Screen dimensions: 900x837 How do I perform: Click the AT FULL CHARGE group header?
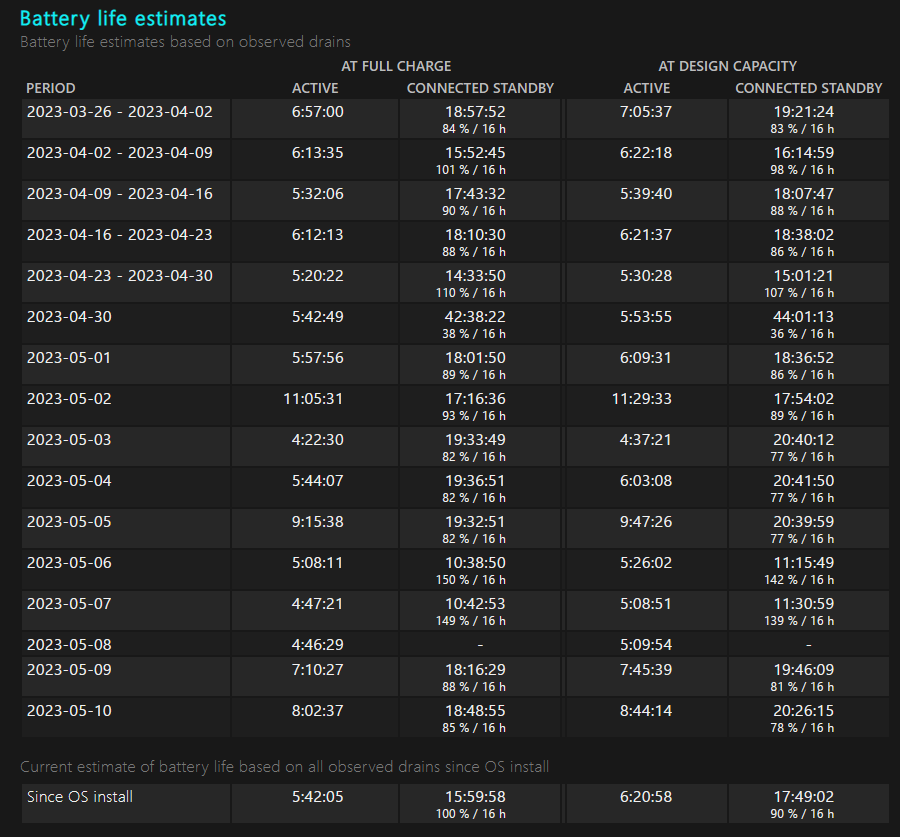397,66
